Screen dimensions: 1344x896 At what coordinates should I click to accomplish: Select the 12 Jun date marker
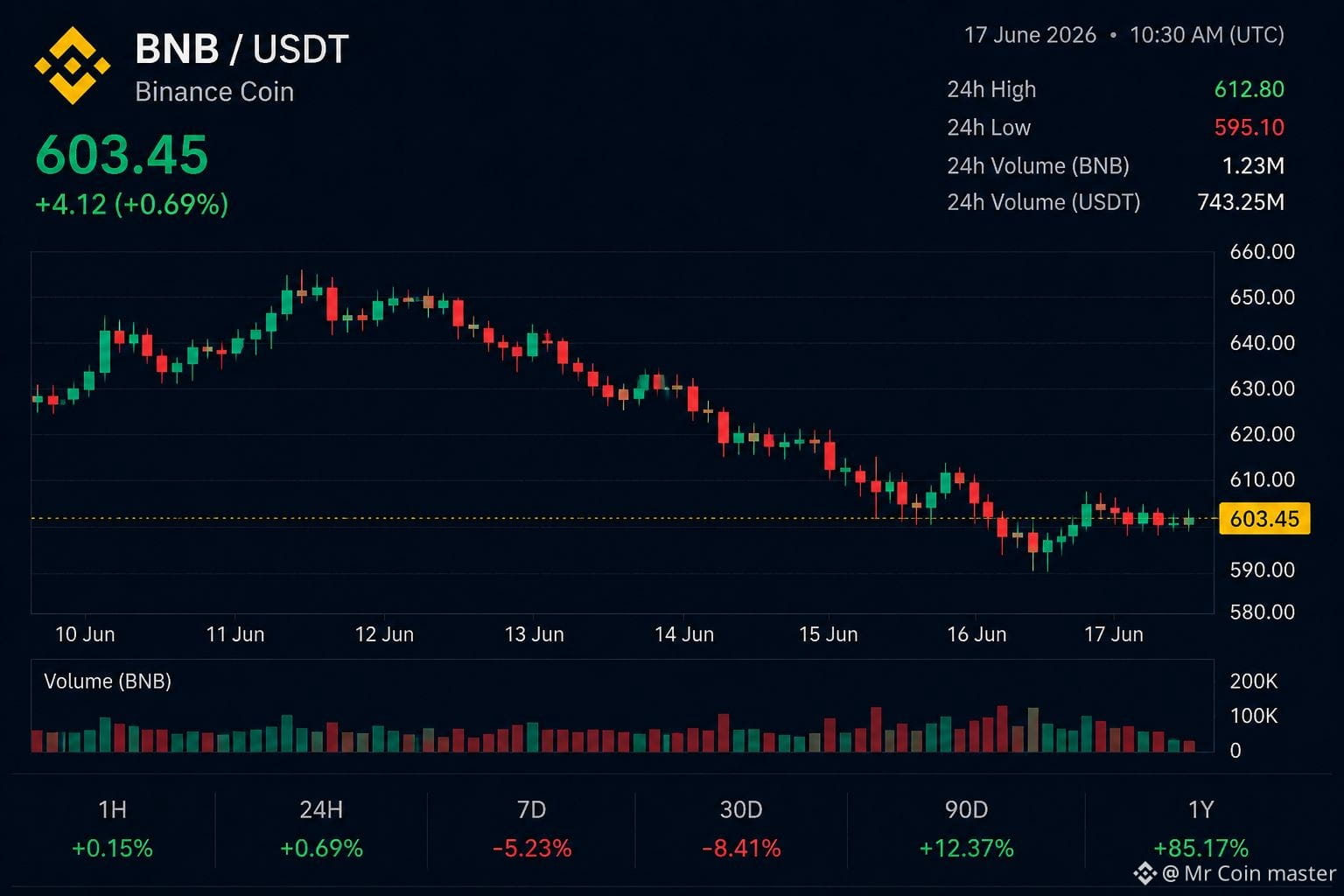pyautogui.click(x=384, y=634)
